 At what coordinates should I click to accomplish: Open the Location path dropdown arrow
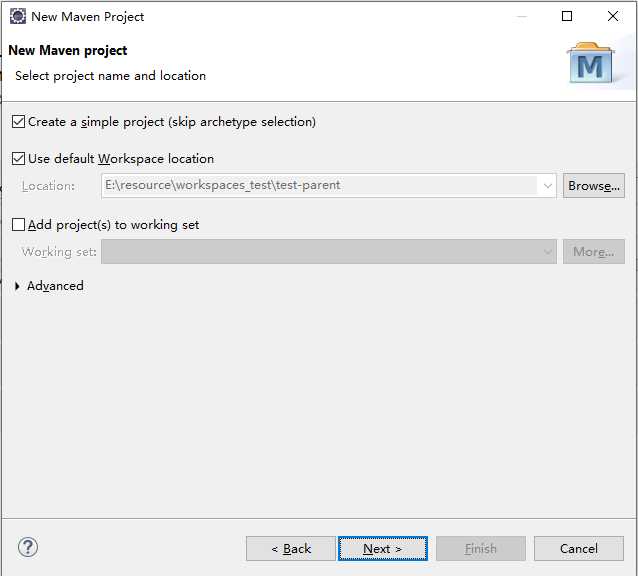pyautogui.click(x=547, y=186)
